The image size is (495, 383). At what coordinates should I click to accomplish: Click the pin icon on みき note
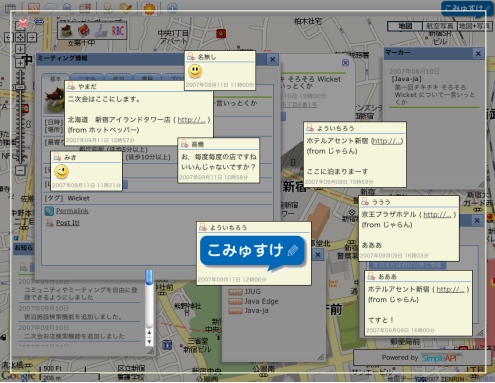point(57,157)
